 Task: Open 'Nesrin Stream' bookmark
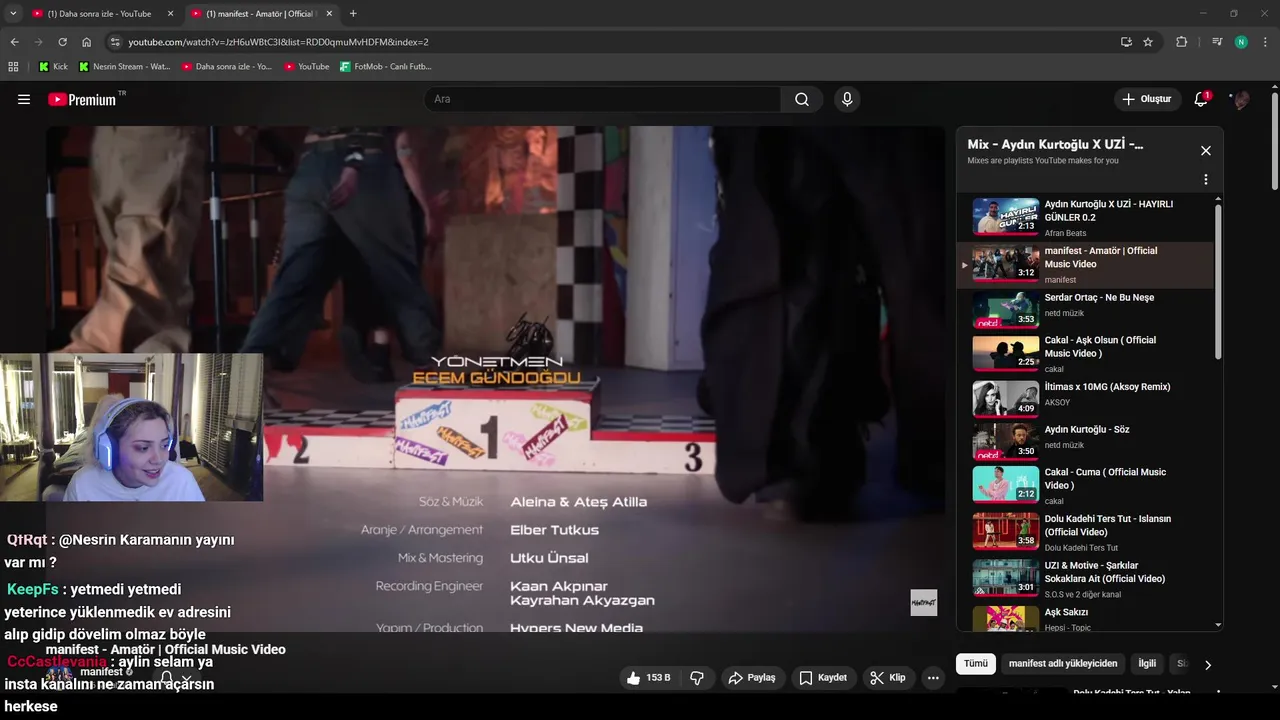(x=125, y=66)
